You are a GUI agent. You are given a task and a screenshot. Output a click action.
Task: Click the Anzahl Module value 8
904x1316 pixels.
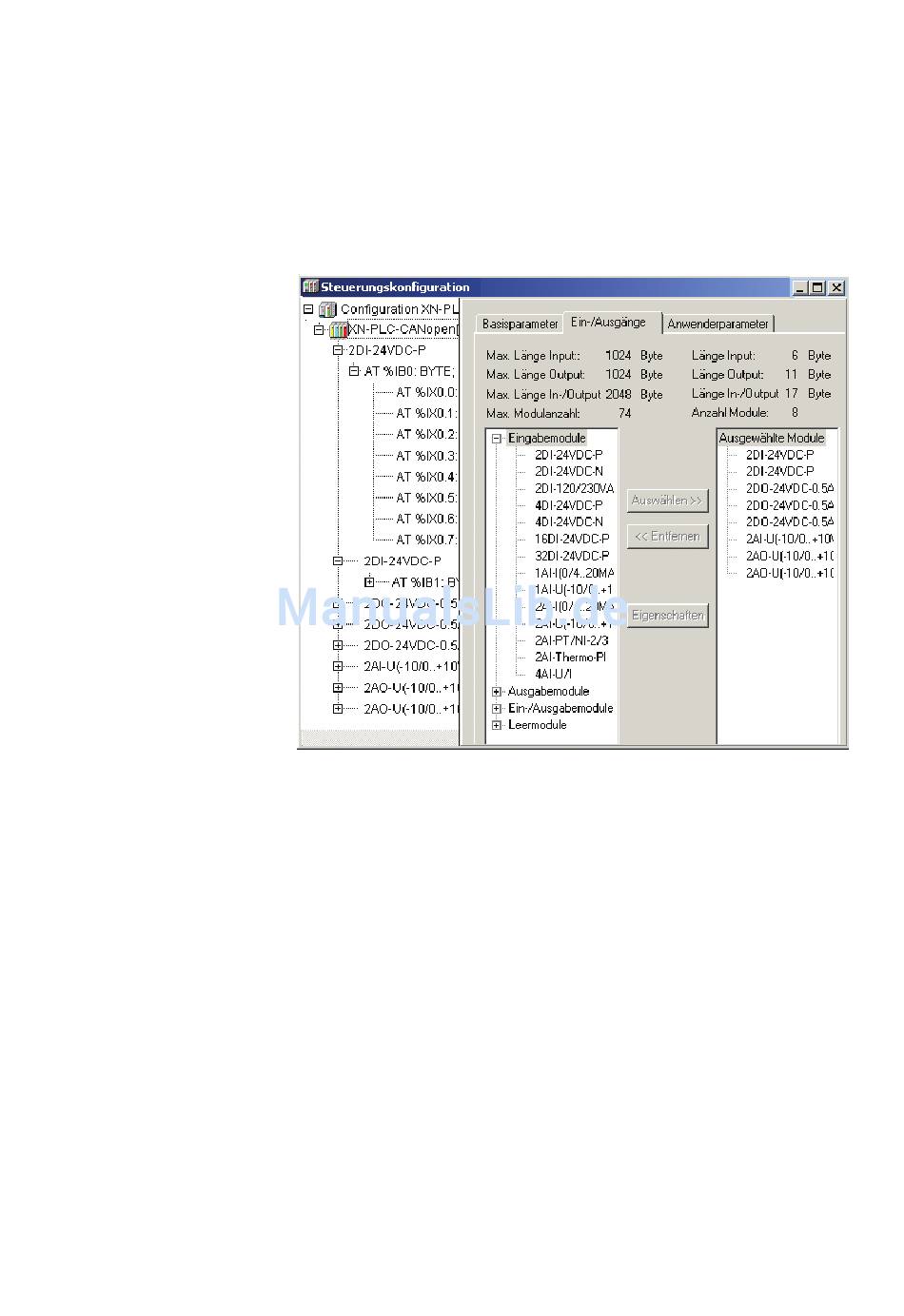795,413
